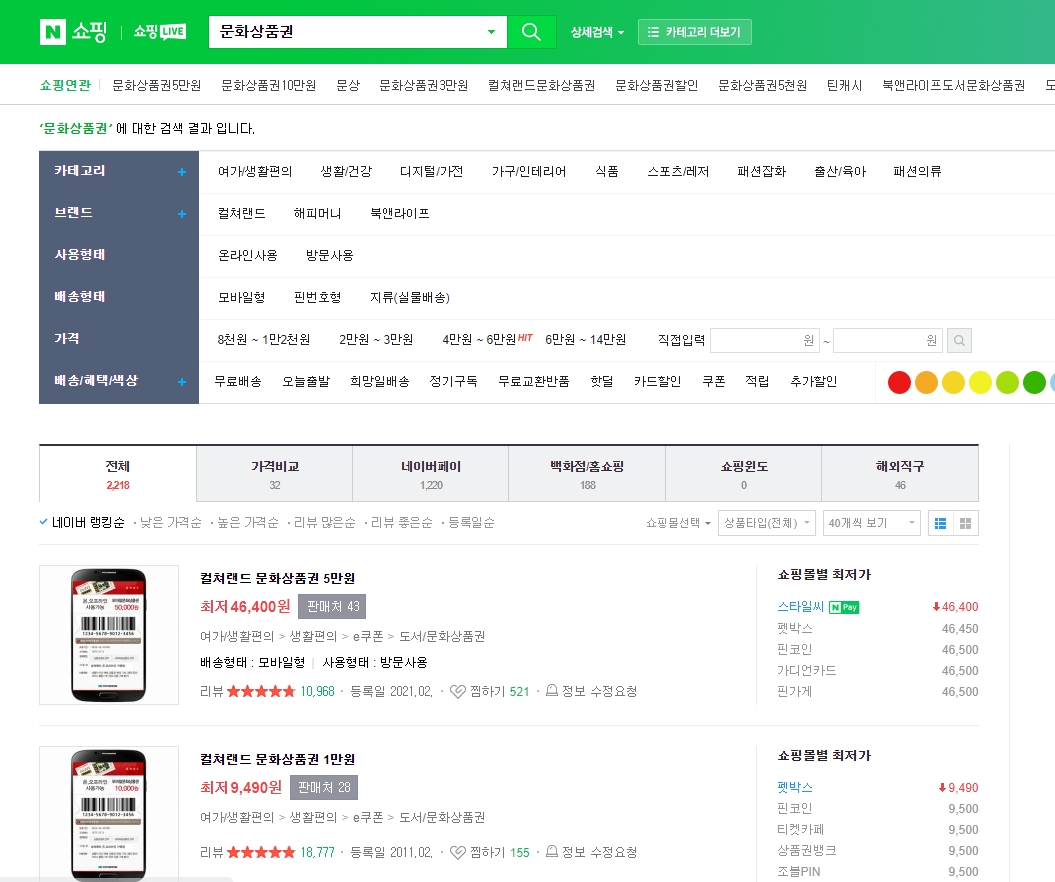This screenshot has width=1055, height=882.
Task: Select 모바일형 delivery type filter
Action: [x=241, y=297]
